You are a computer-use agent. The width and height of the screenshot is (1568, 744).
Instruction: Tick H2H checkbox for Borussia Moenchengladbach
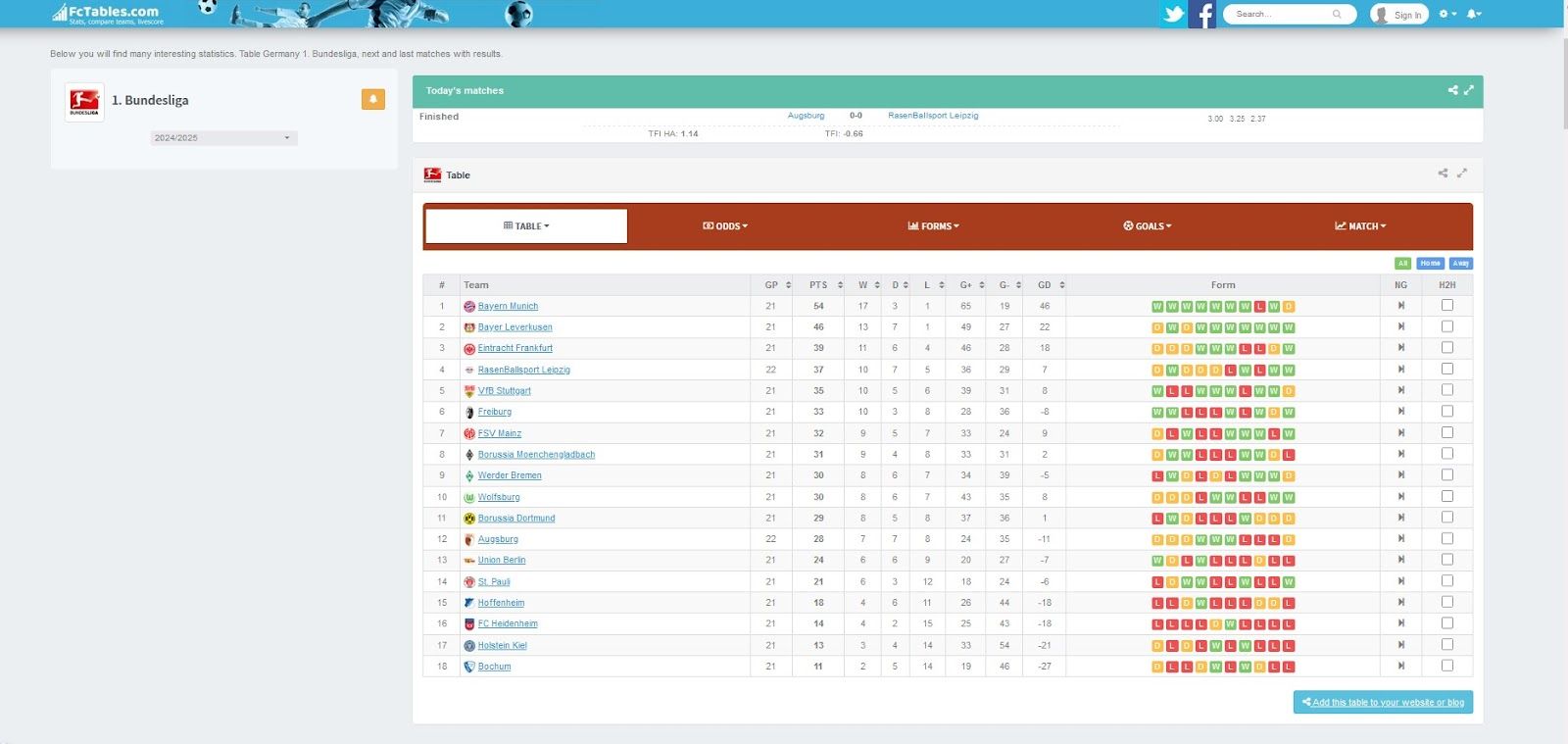coord(1447,454)
